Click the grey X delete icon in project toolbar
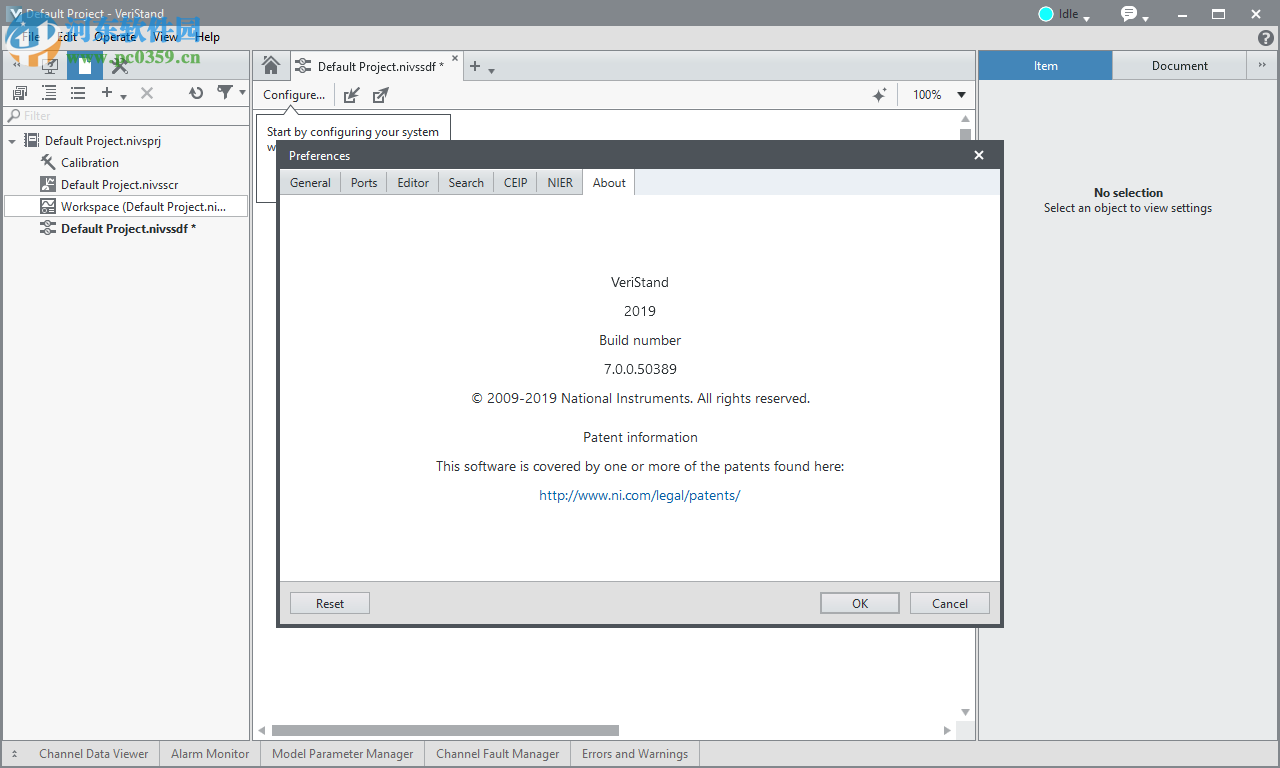This screenshot has height=768, width=1280. [147, 93]
